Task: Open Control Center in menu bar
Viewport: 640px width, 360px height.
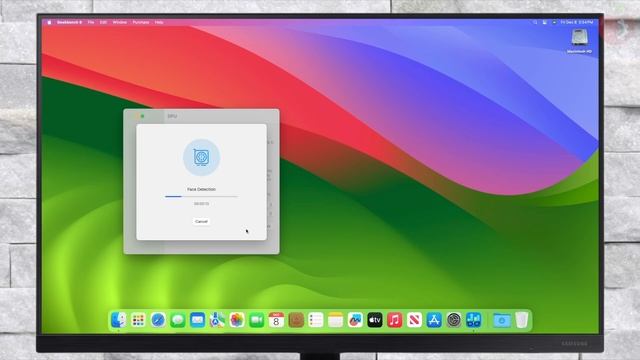Action: (x=545, y=22)
